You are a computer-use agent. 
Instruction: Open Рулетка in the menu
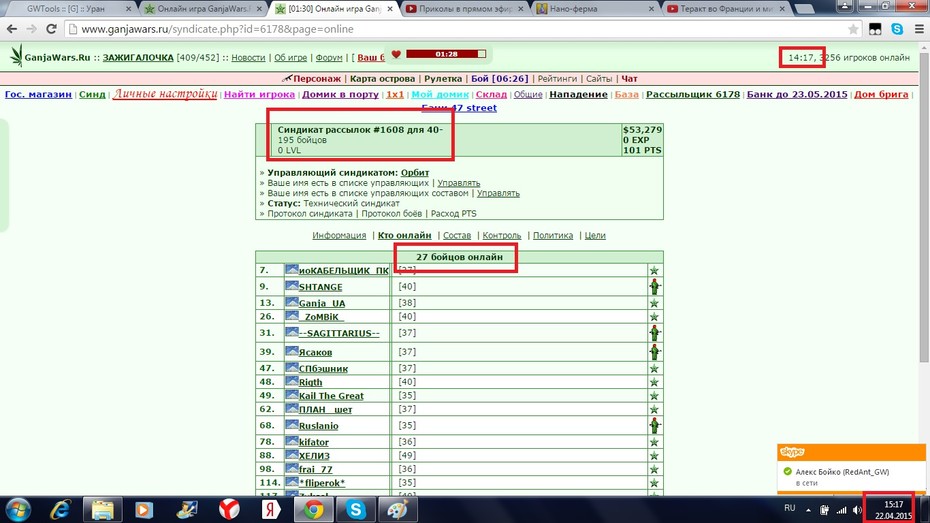443,78
